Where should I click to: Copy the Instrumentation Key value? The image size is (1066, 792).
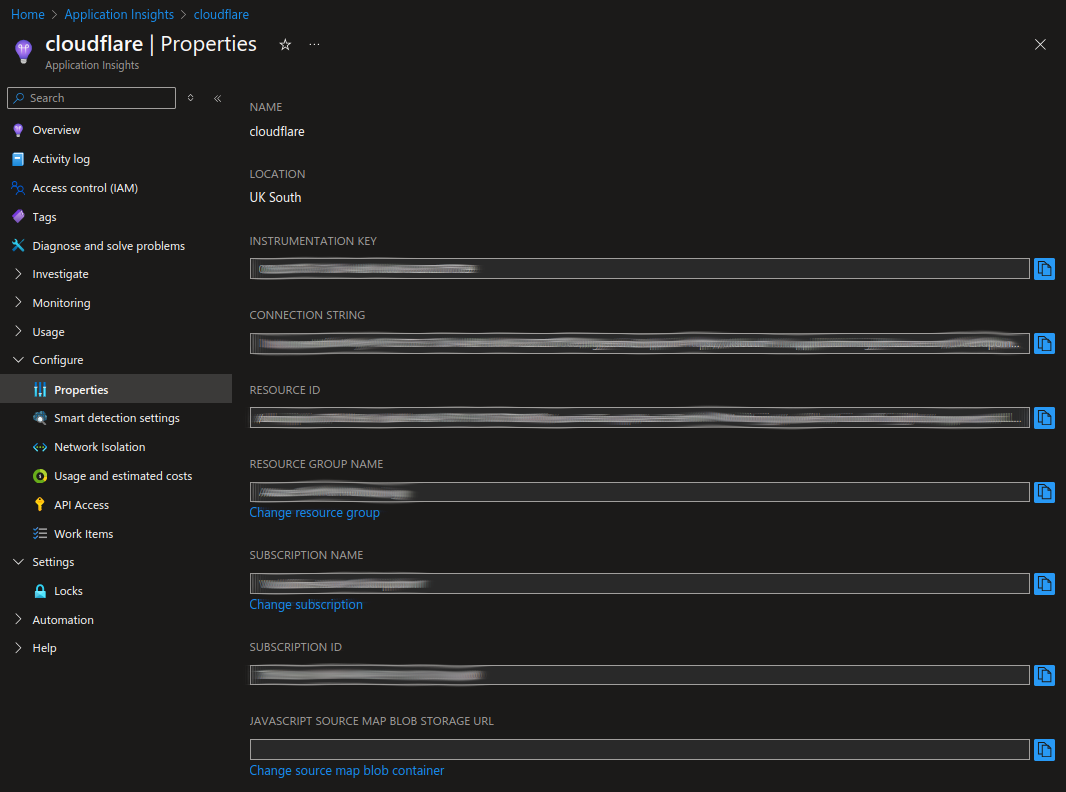[x=1044, y=269]
